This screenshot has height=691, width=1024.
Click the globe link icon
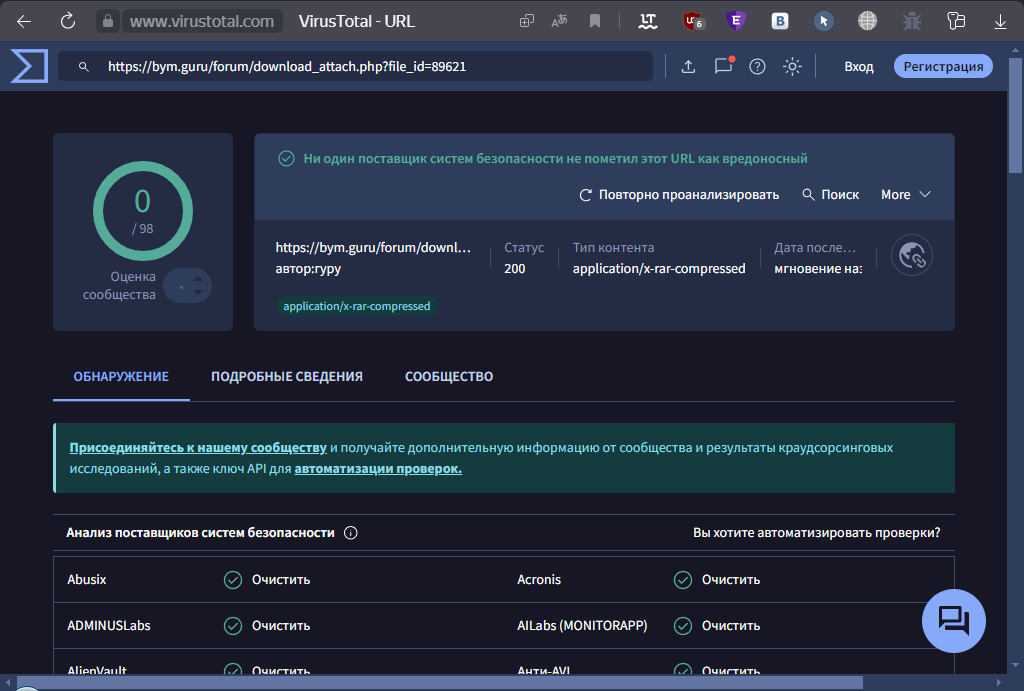911,256
